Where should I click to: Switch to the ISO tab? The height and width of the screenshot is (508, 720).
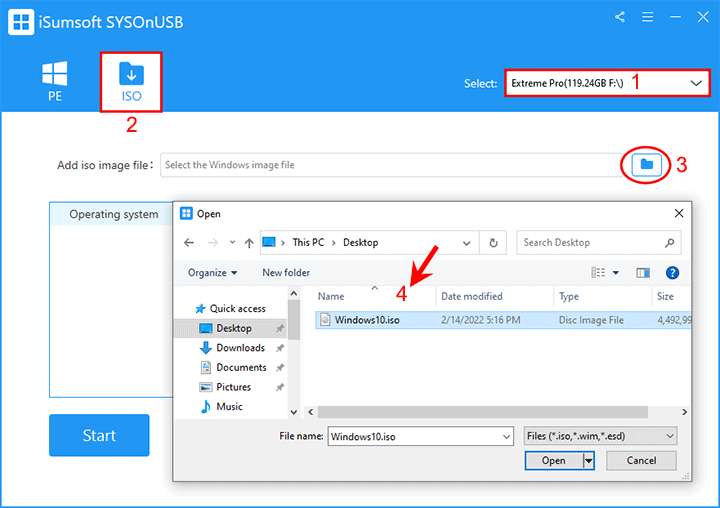tap(131, 82)
